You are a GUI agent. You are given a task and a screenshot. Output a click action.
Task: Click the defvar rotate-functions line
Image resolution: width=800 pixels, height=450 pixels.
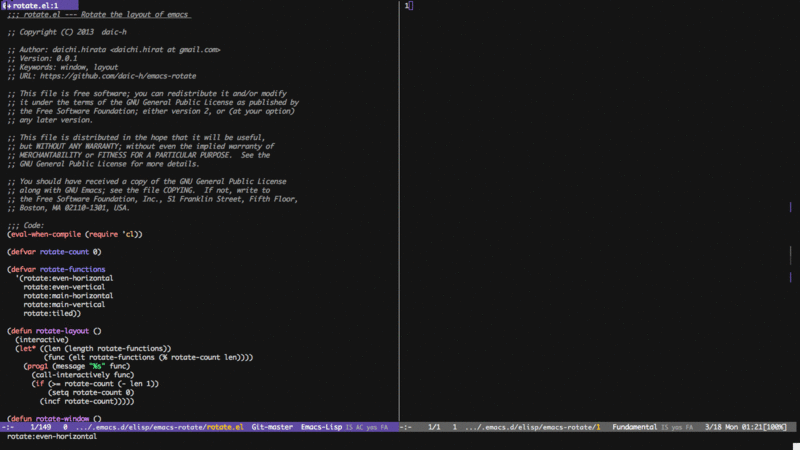point(56,269)
